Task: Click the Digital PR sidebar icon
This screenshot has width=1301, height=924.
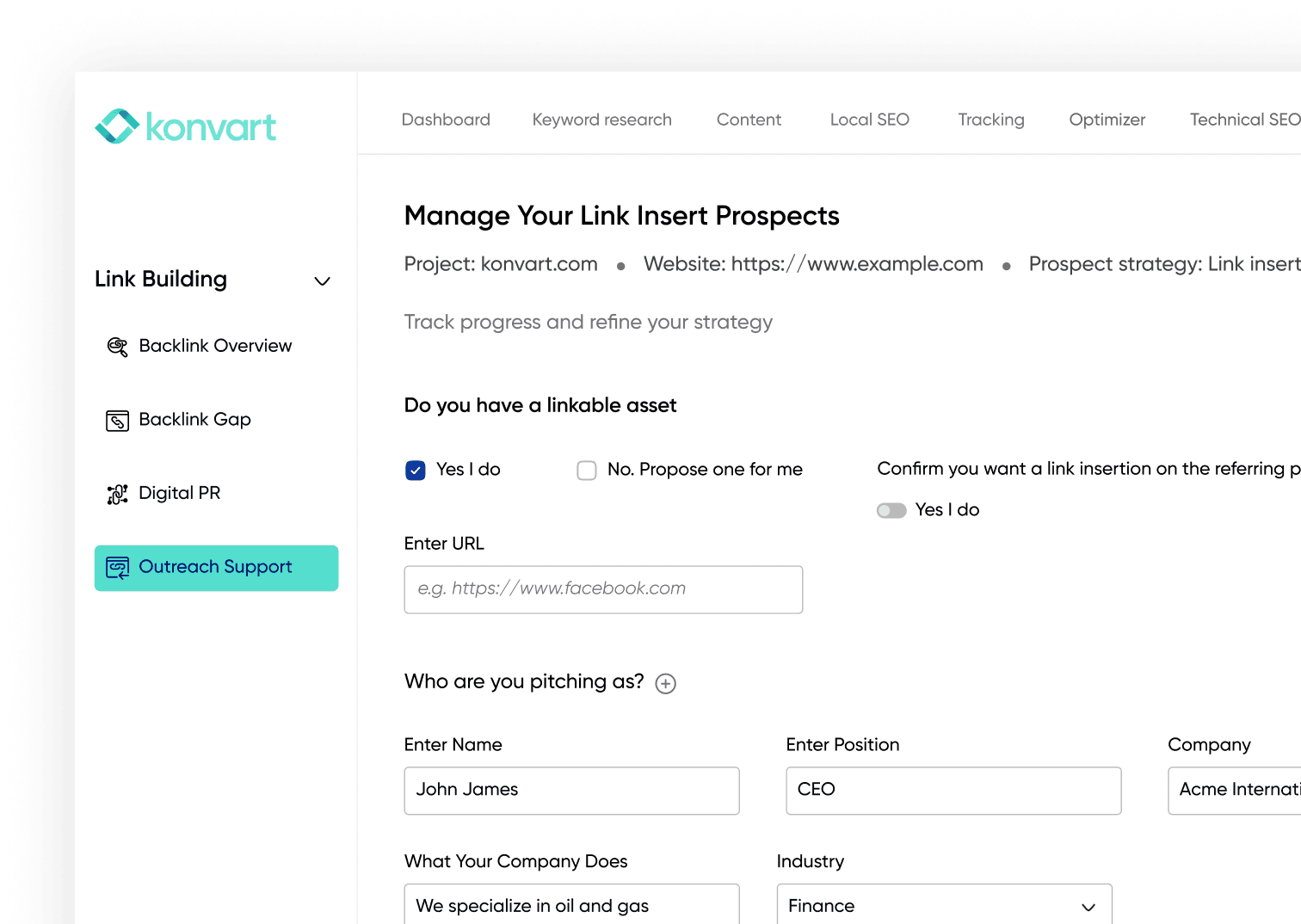Action: (x=117, y=494)
